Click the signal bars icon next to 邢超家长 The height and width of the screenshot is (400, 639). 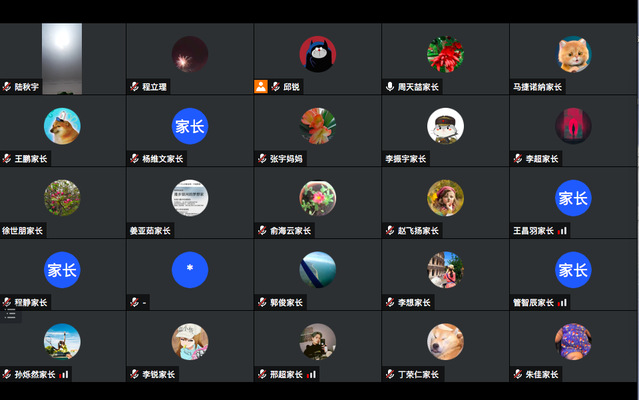tap(311, 374)
